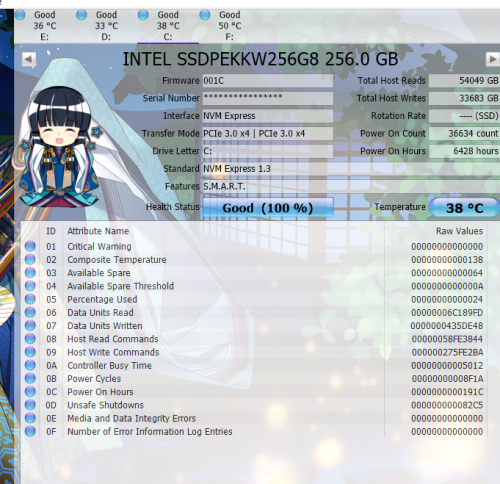This screenshot has width=500, height=484.
Task: Click Power On Count value 36634 count
Action: coord(464,134)
